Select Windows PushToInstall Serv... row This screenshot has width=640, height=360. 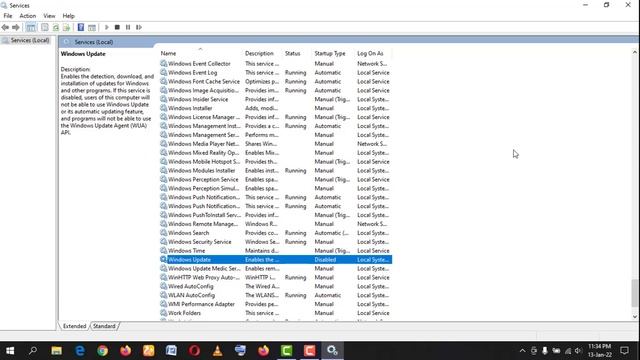276,215
